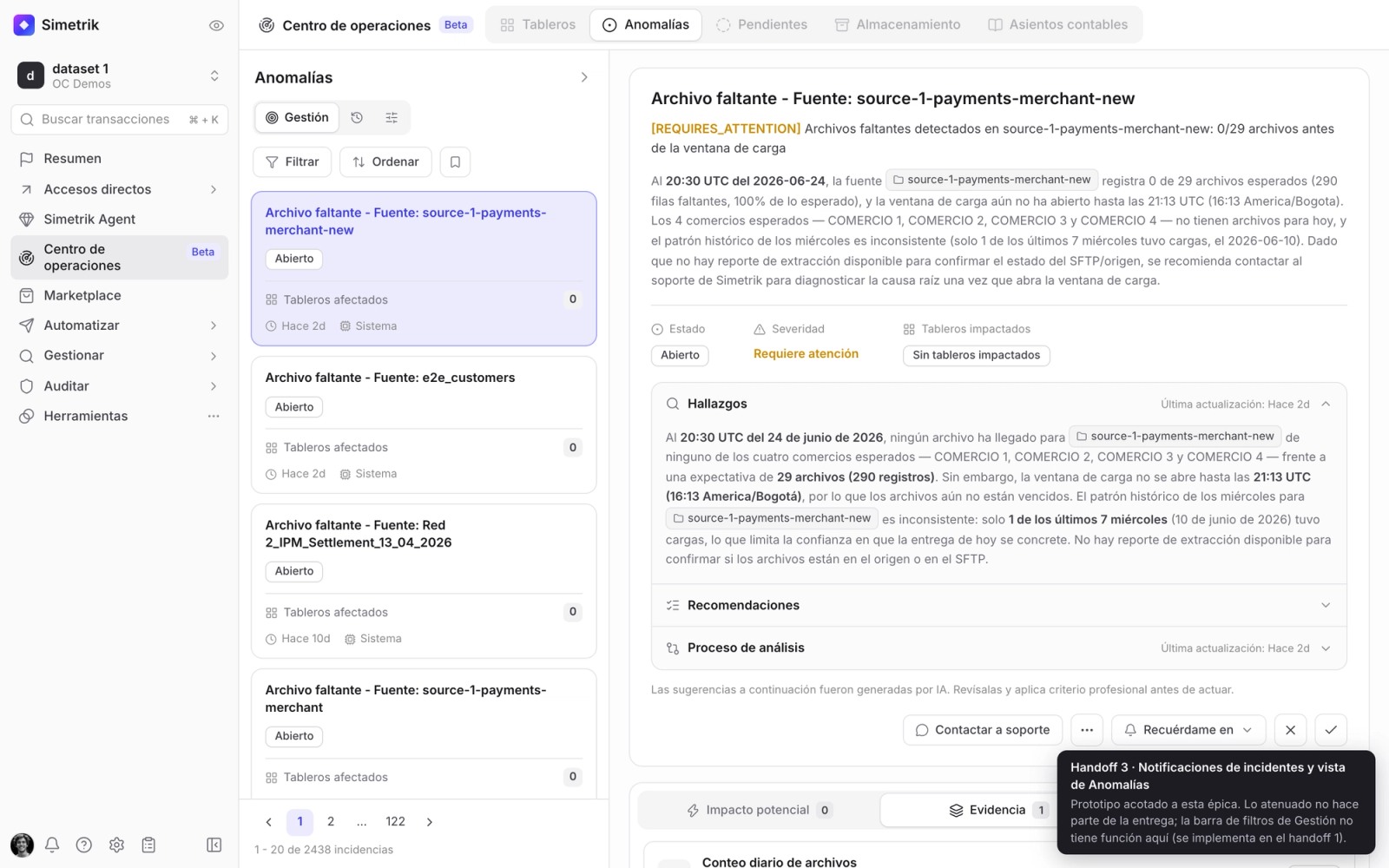
Task: Go to page 2 of incidents
Action: tap(331, 822)
